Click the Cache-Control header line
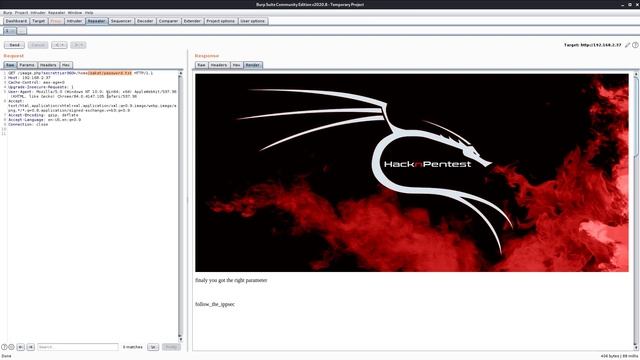This screenshot has height=360, width=640. [x=36, y=82]
